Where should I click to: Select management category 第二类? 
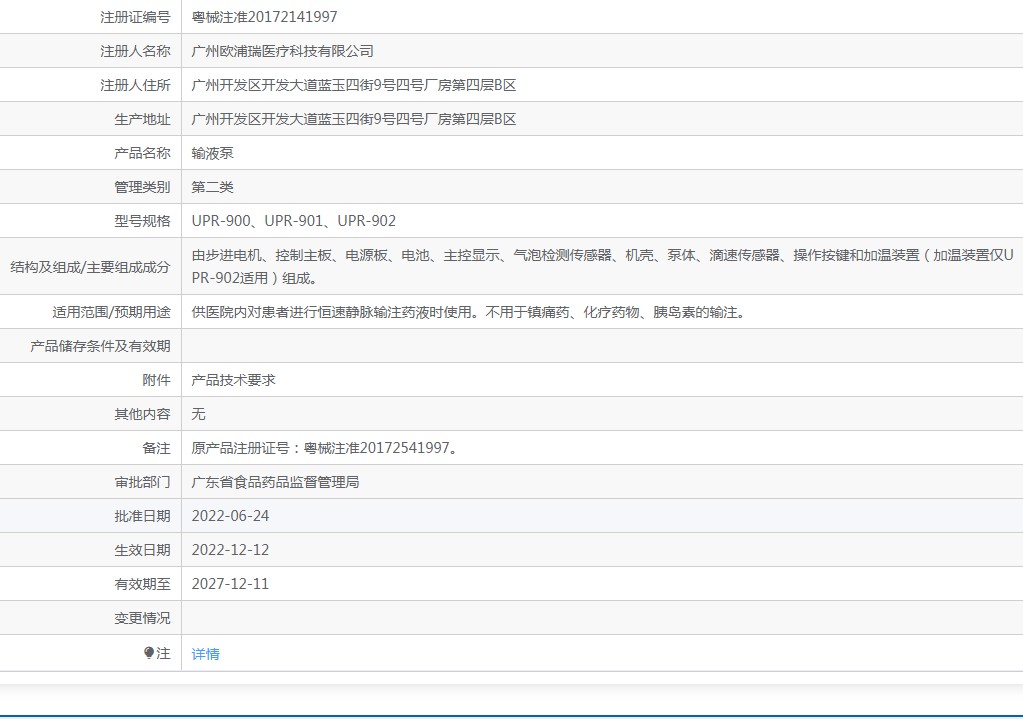pyautogui.click(x=213, y=187)
